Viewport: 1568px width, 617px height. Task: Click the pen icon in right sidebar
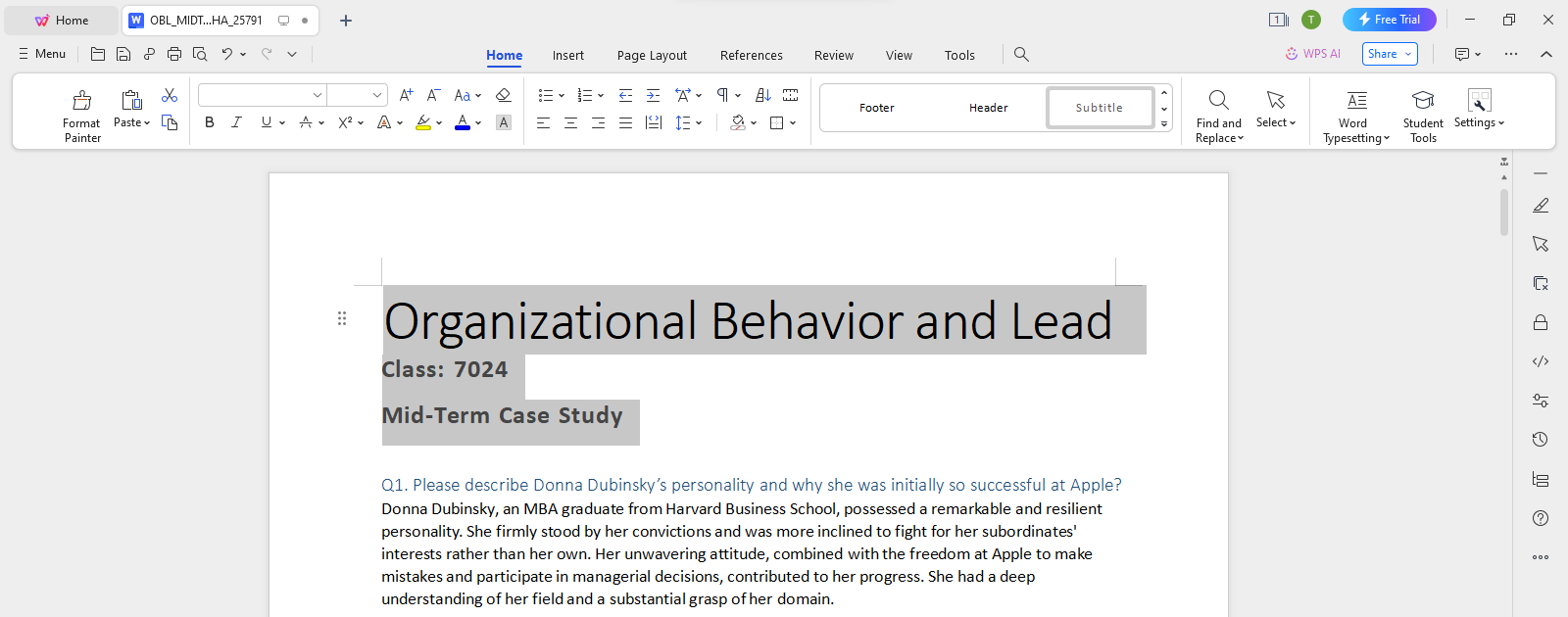coord(1541,205)
